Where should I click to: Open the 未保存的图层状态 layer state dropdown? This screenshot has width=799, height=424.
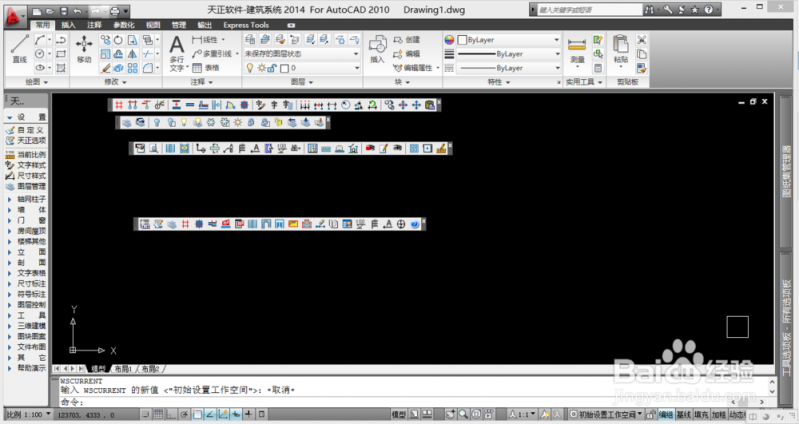(x=302, y=54)
